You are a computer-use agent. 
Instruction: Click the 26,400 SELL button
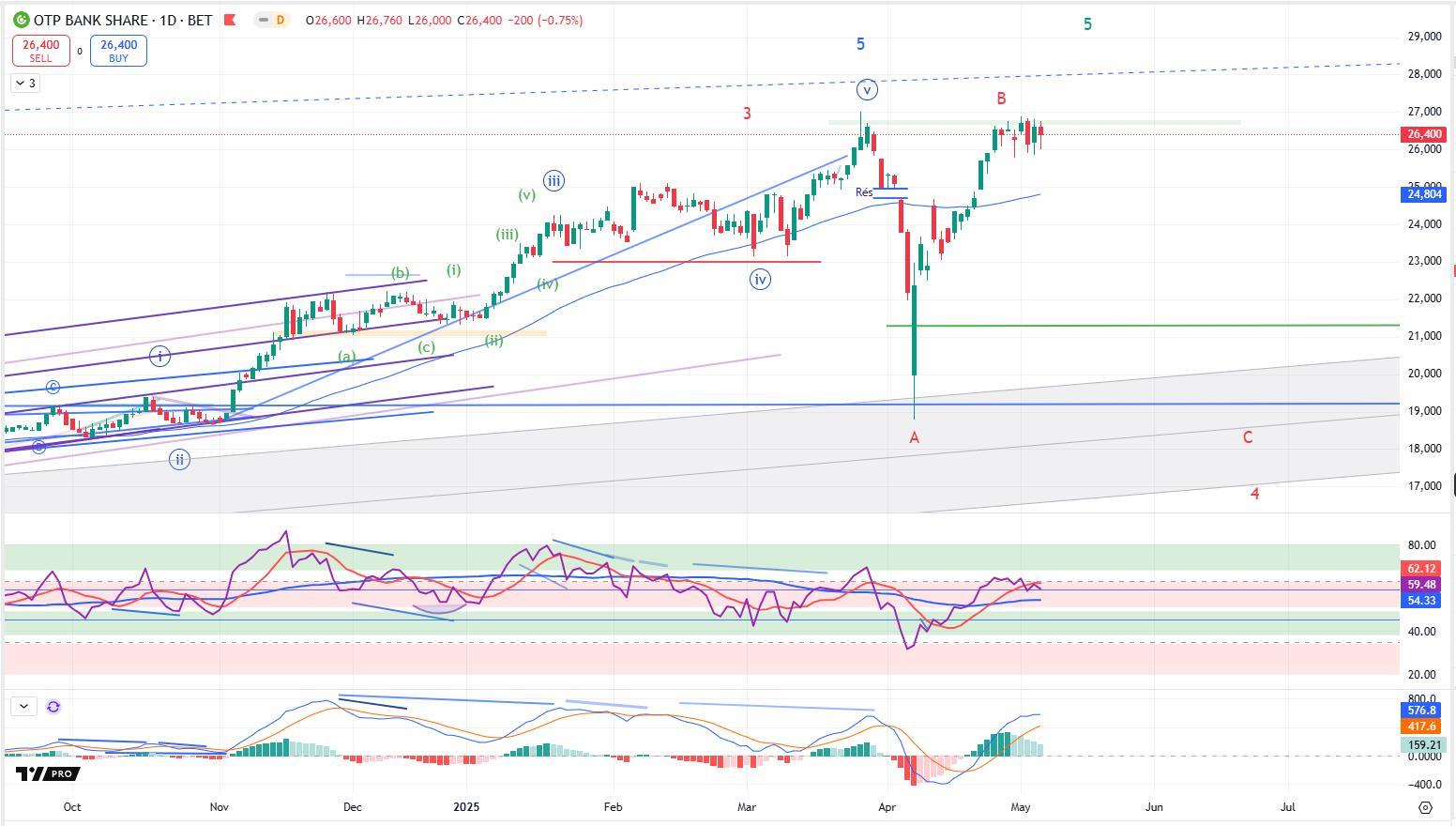(x=41, y=51)
